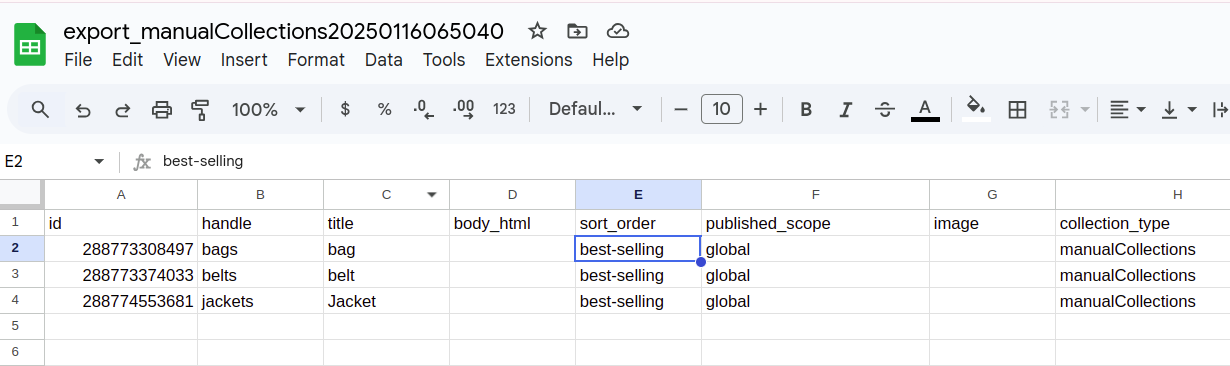This screenshot has width=1230, height=366.
Task: Select the 'Jacket' title cell
Action: [386, 301]
